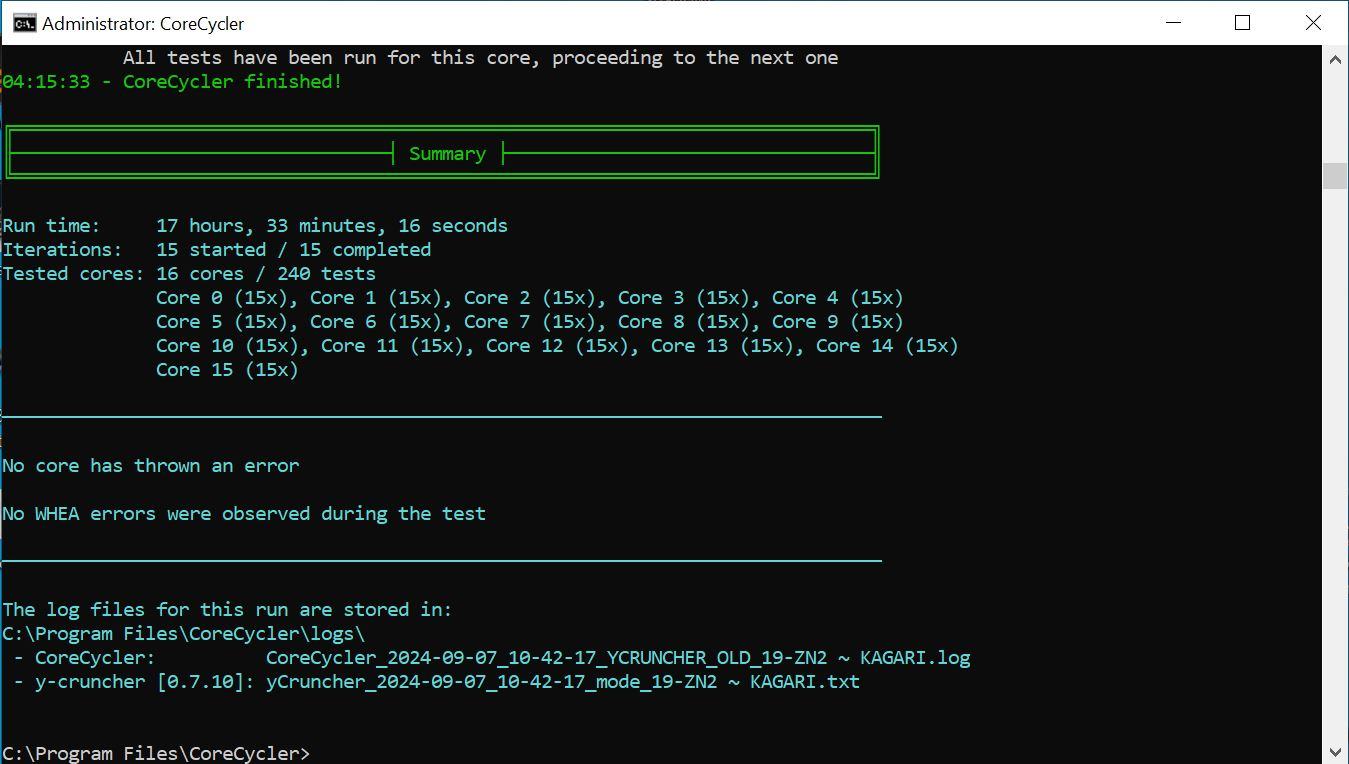Click the scrollbar up arrow
The height and width of the screenshot is (764, 1349).
tap(1335, 59)
